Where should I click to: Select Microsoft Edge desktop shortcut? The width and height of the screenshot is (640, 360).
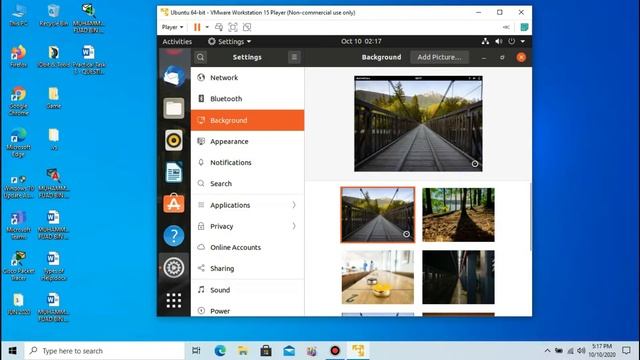pos(18,142)
